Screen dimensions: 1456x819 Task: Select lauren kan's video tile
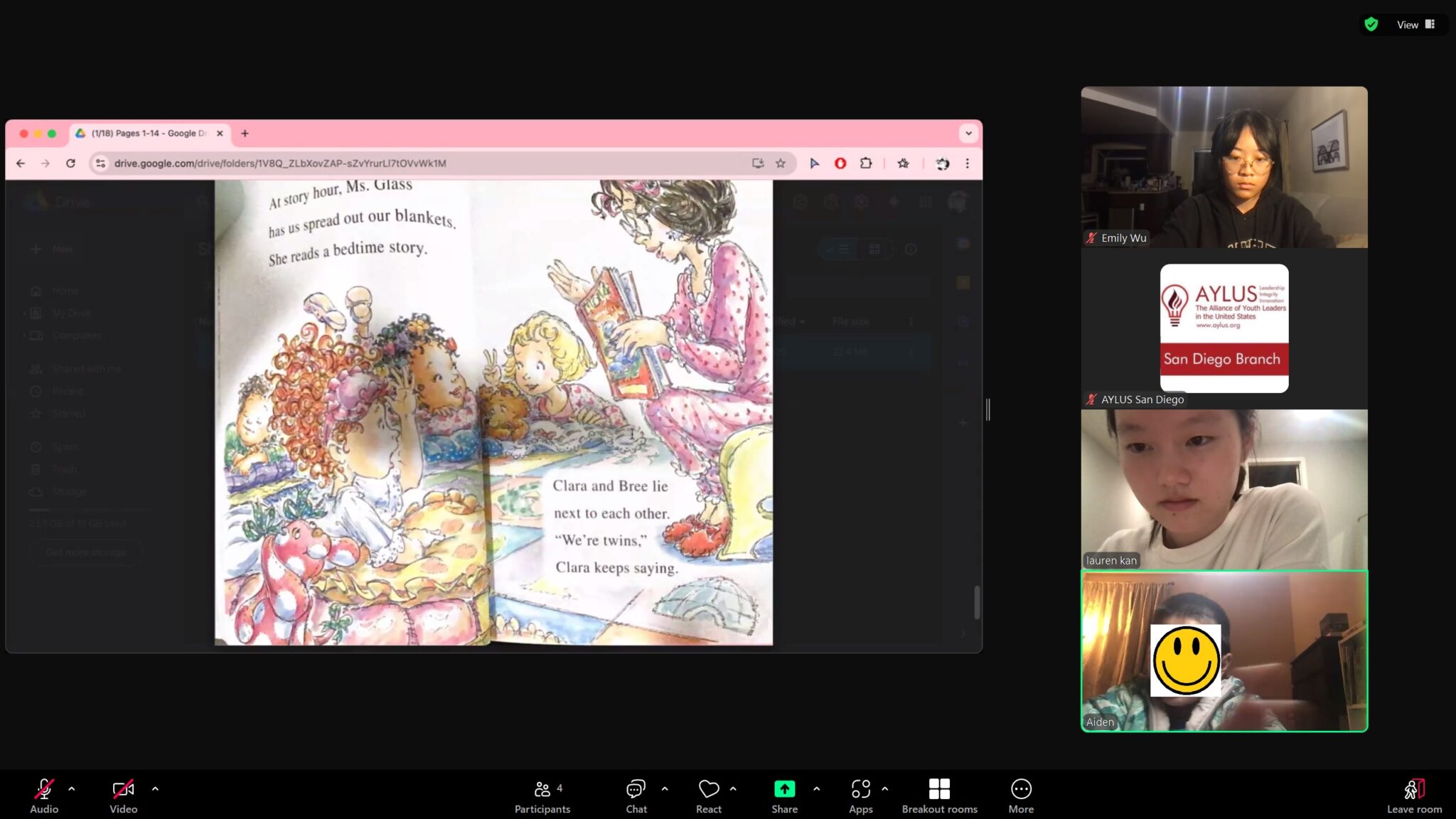pos(1224,489)
